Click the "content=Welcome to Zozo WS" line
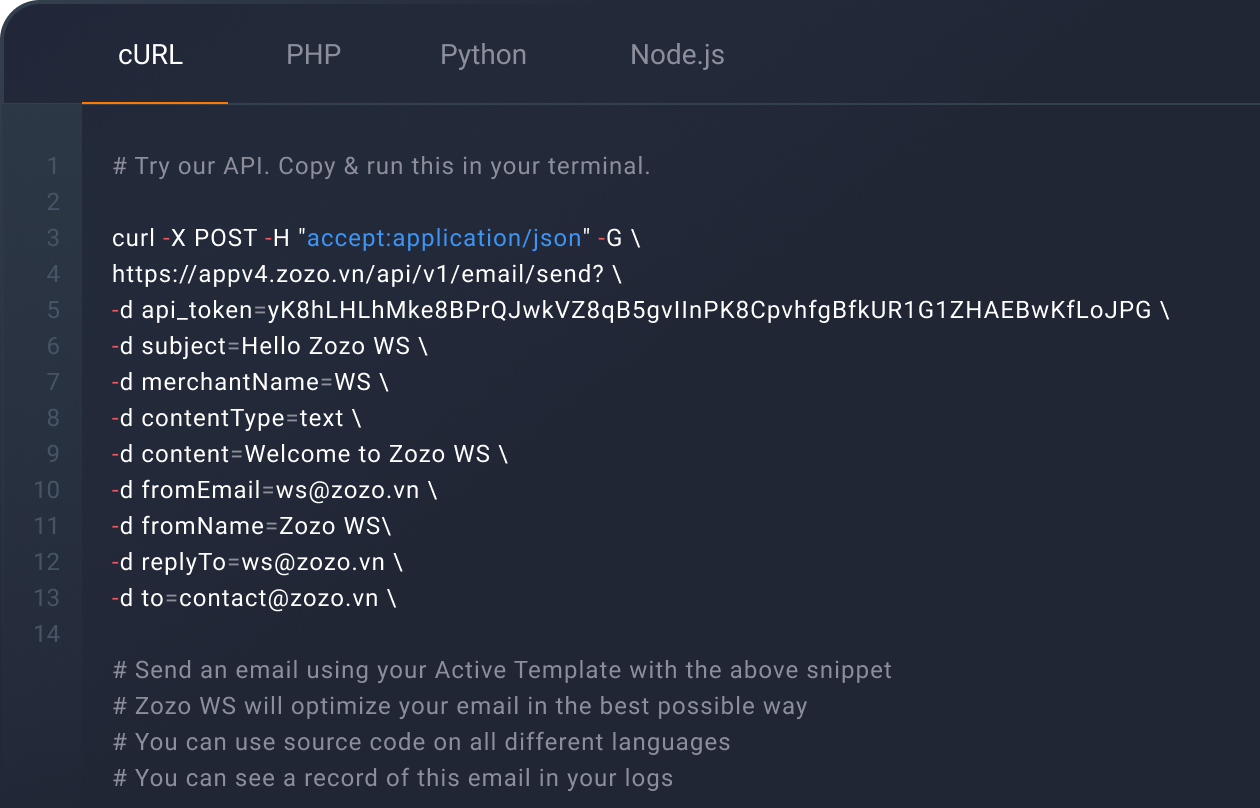Screen dimensions: 1260x808 point(310,454)
